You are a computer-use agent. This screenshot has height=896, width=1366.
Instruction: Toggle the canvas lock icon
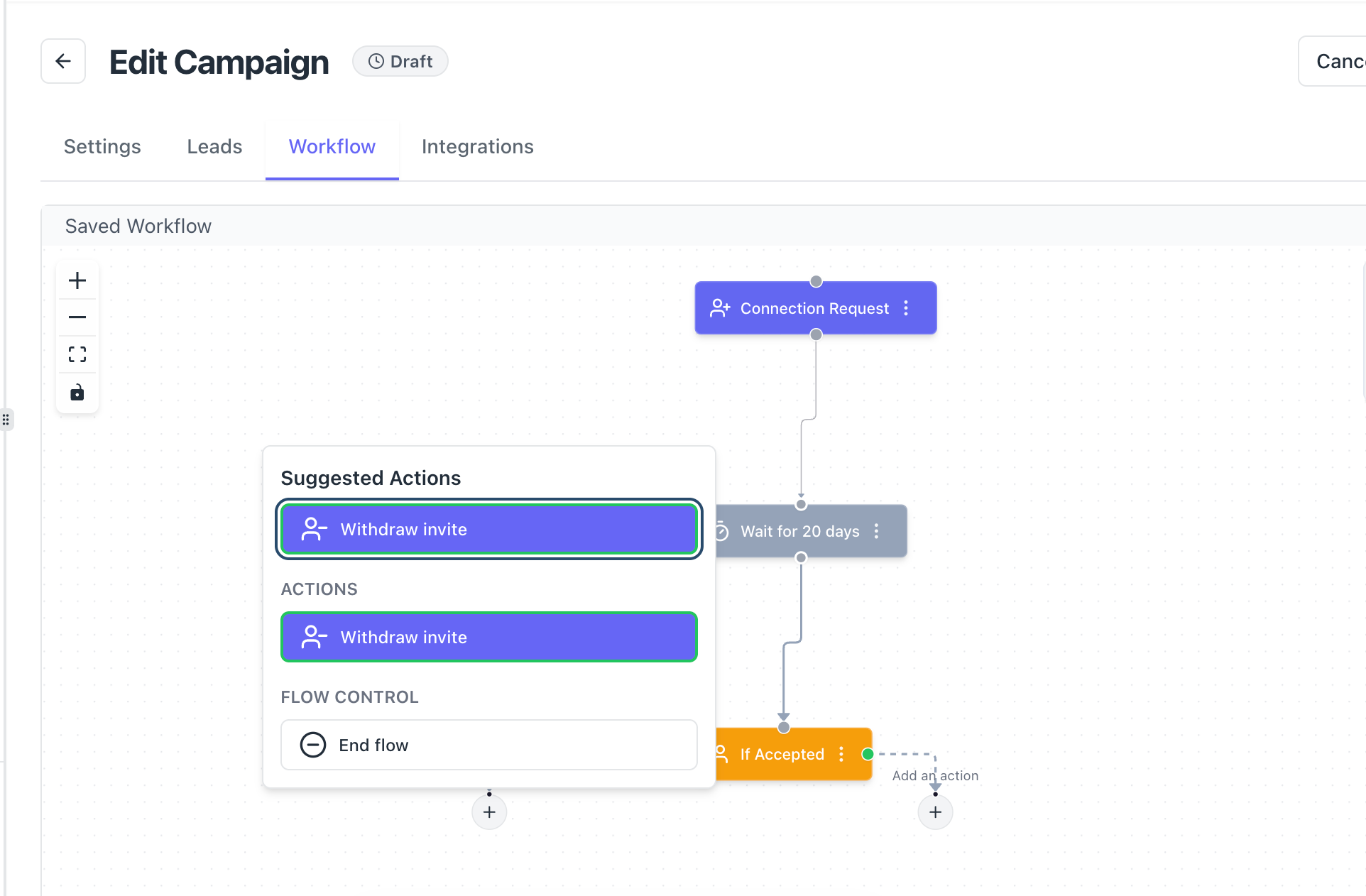[x=77, y=393]
